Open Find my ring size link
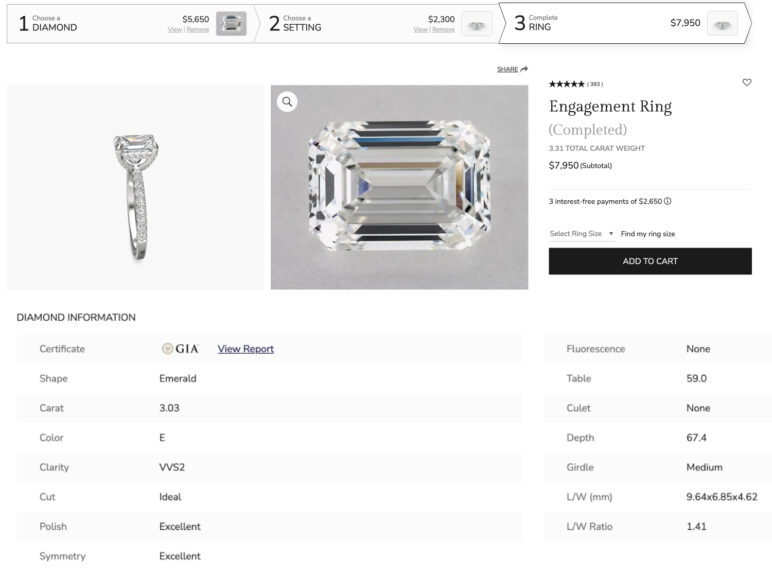 [648, 234]
